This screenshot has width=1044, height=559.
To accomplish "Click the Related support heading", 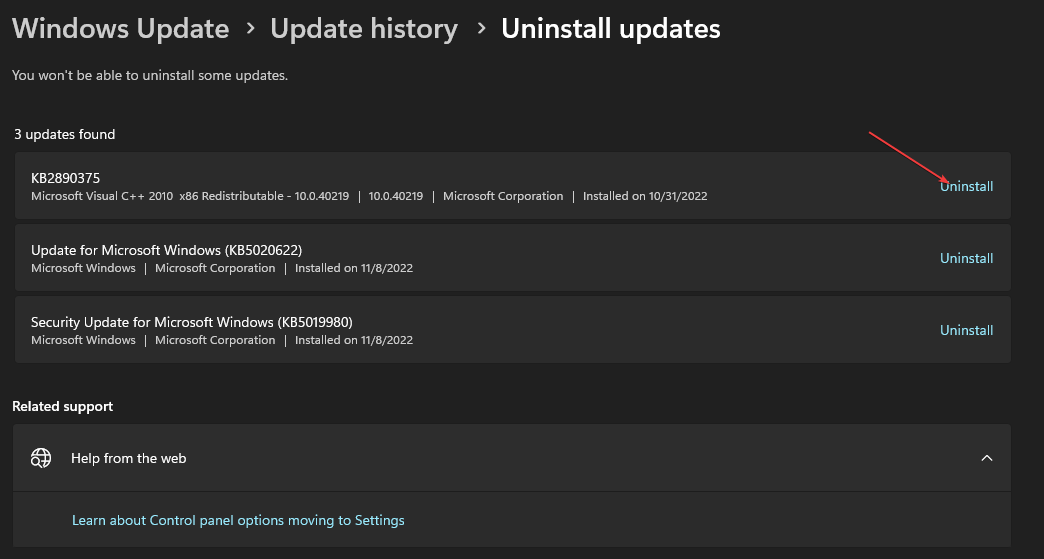I will 63,406.
